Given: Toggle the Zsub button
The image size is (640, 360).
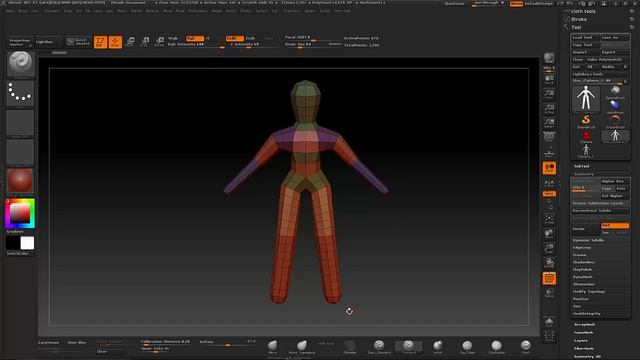Looking at the screenshot, I should tap(250, 38).
